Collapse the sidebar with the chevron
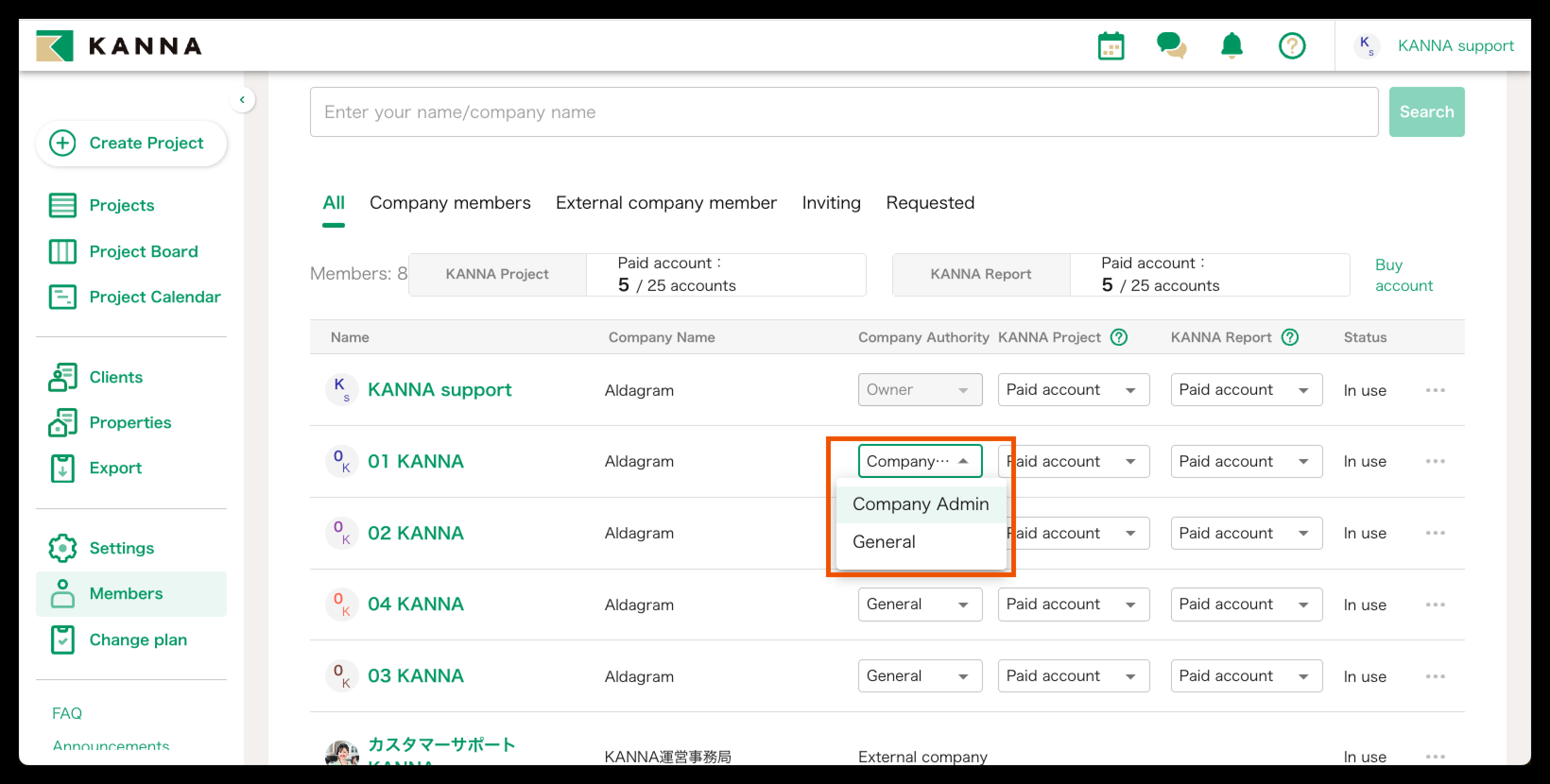The height and width of the screenshot is (784, 1550). click(242, 100)
